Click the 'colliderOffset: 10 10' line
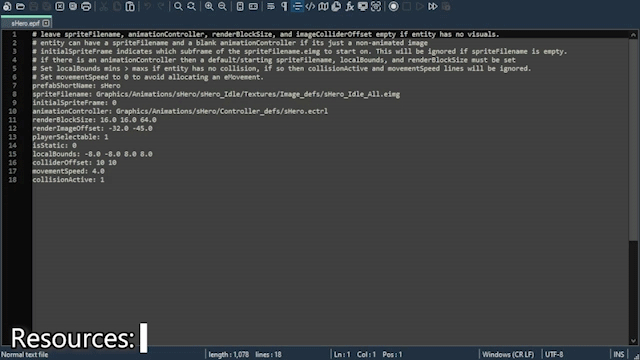 (74, 163)
